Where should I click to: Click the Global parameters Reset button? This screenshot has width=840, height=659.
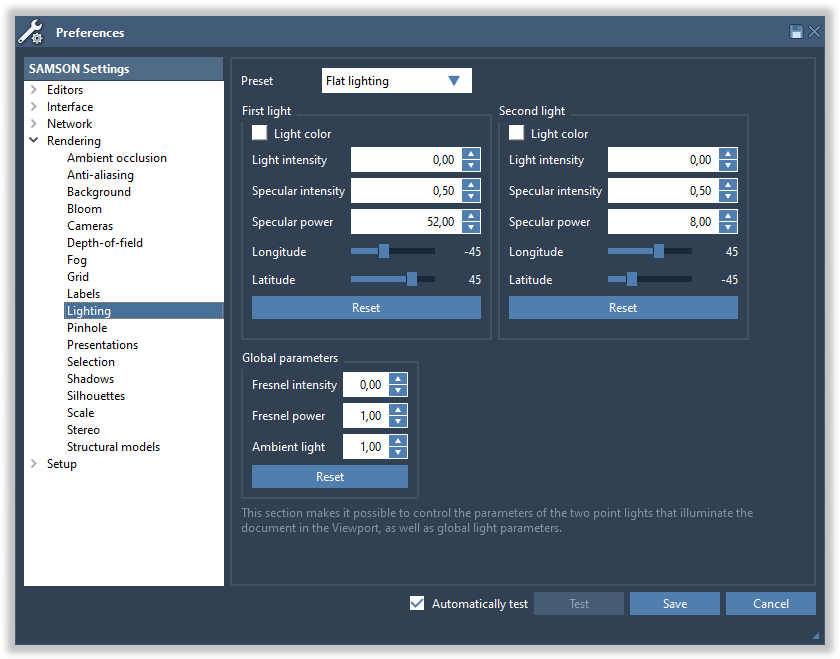[x=329, y=476]
